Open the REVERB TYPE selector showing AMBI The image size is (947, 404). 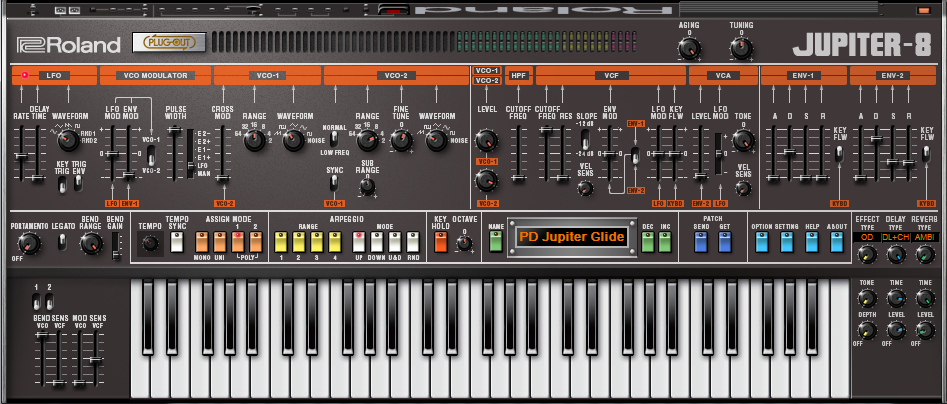click(924, 237)
